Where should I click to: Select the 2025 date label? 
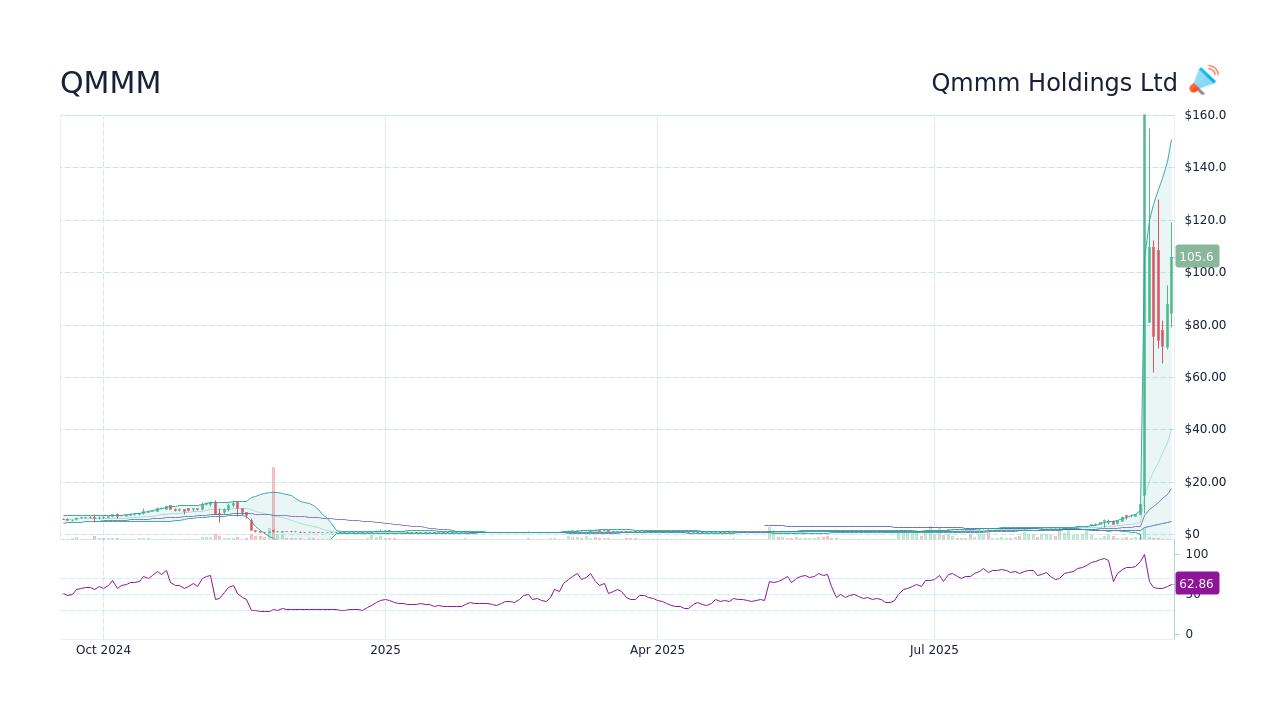pos(385,649)
